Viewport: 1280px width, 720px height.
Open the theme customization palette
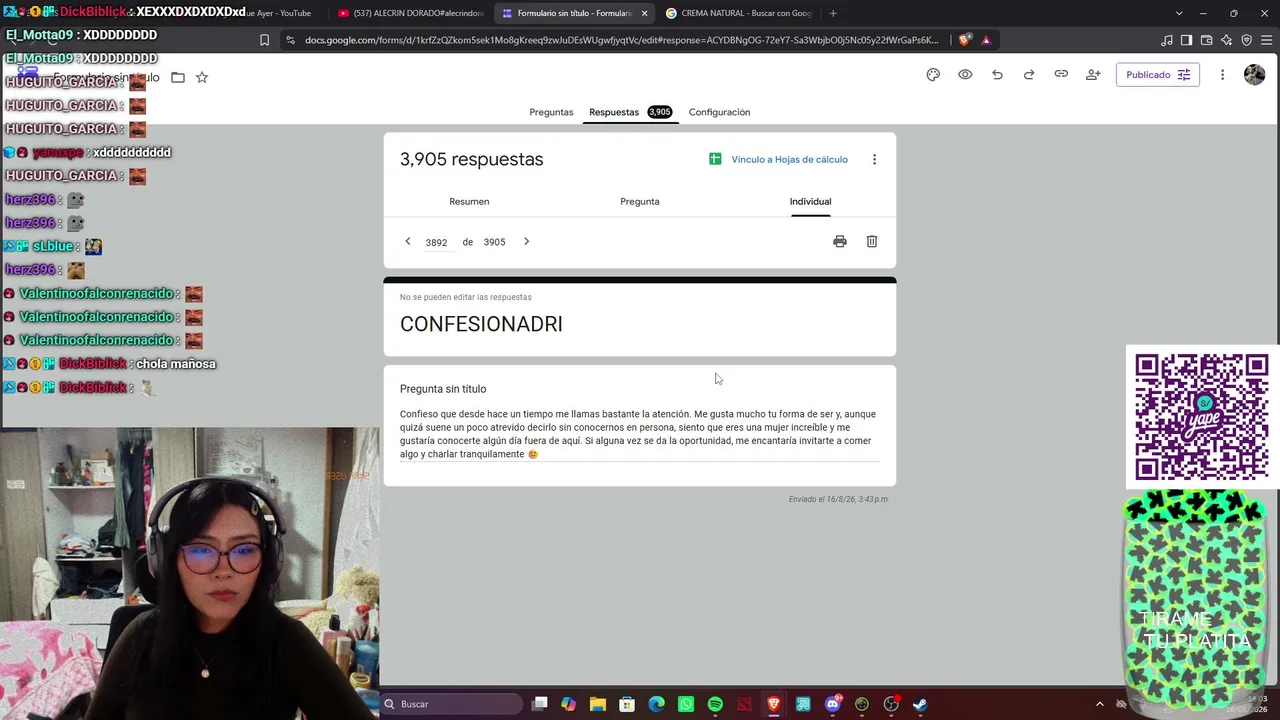tap(933, 75)
